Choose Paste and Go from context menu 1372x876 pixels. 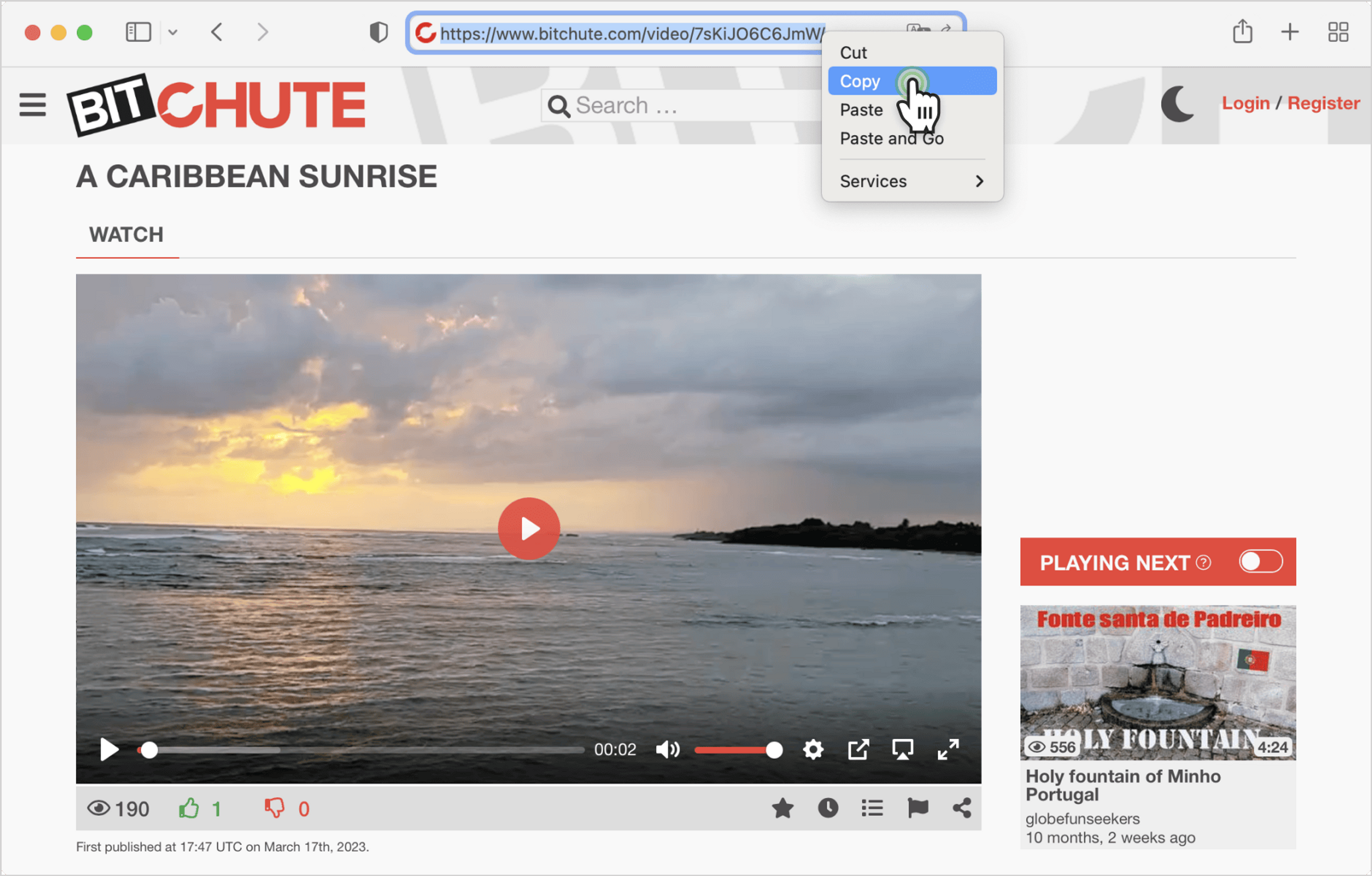[x=891, y=139]
